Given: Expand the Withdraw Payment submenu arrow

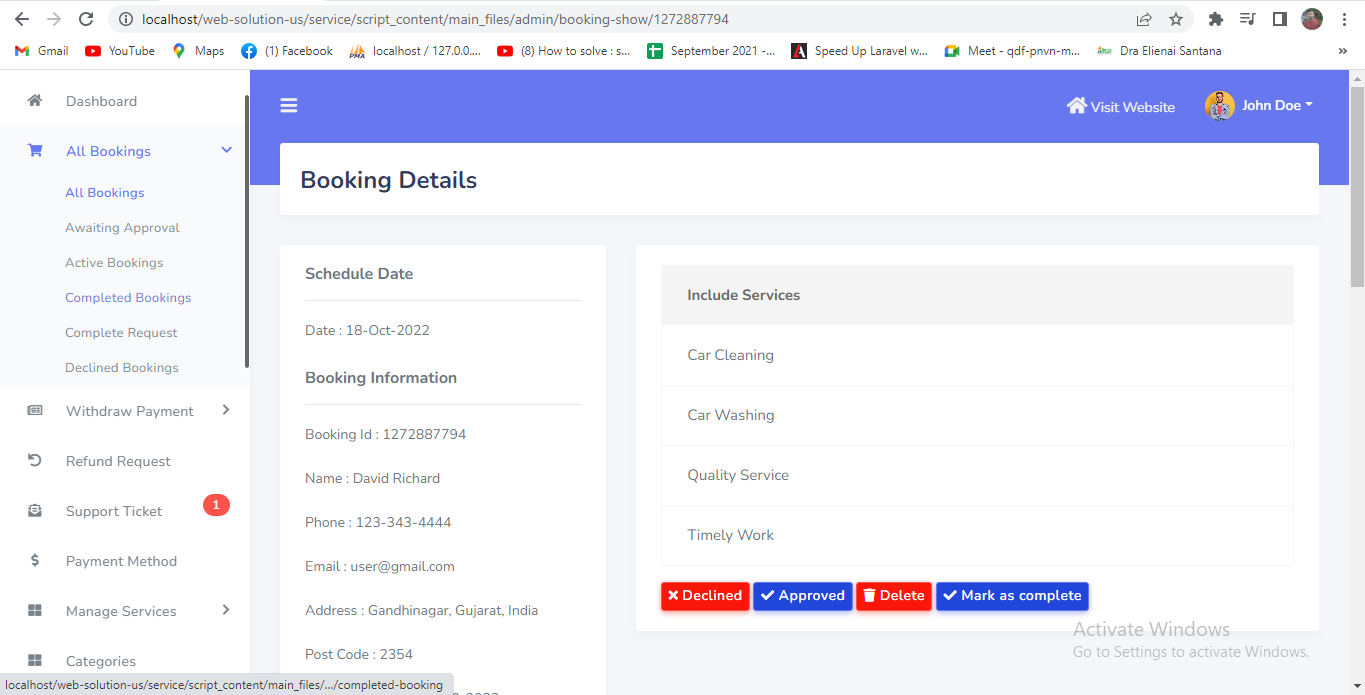Looking at the screenshot, I should pos(226,410).
